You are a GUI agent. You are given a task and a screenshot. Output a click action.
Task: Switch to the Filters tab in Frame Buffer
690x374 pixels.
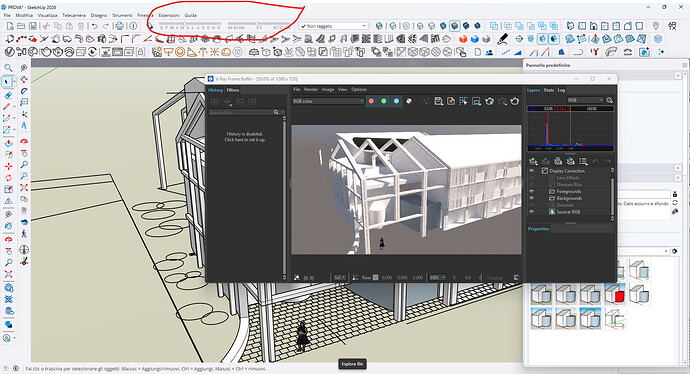click(x=233, y=90)
